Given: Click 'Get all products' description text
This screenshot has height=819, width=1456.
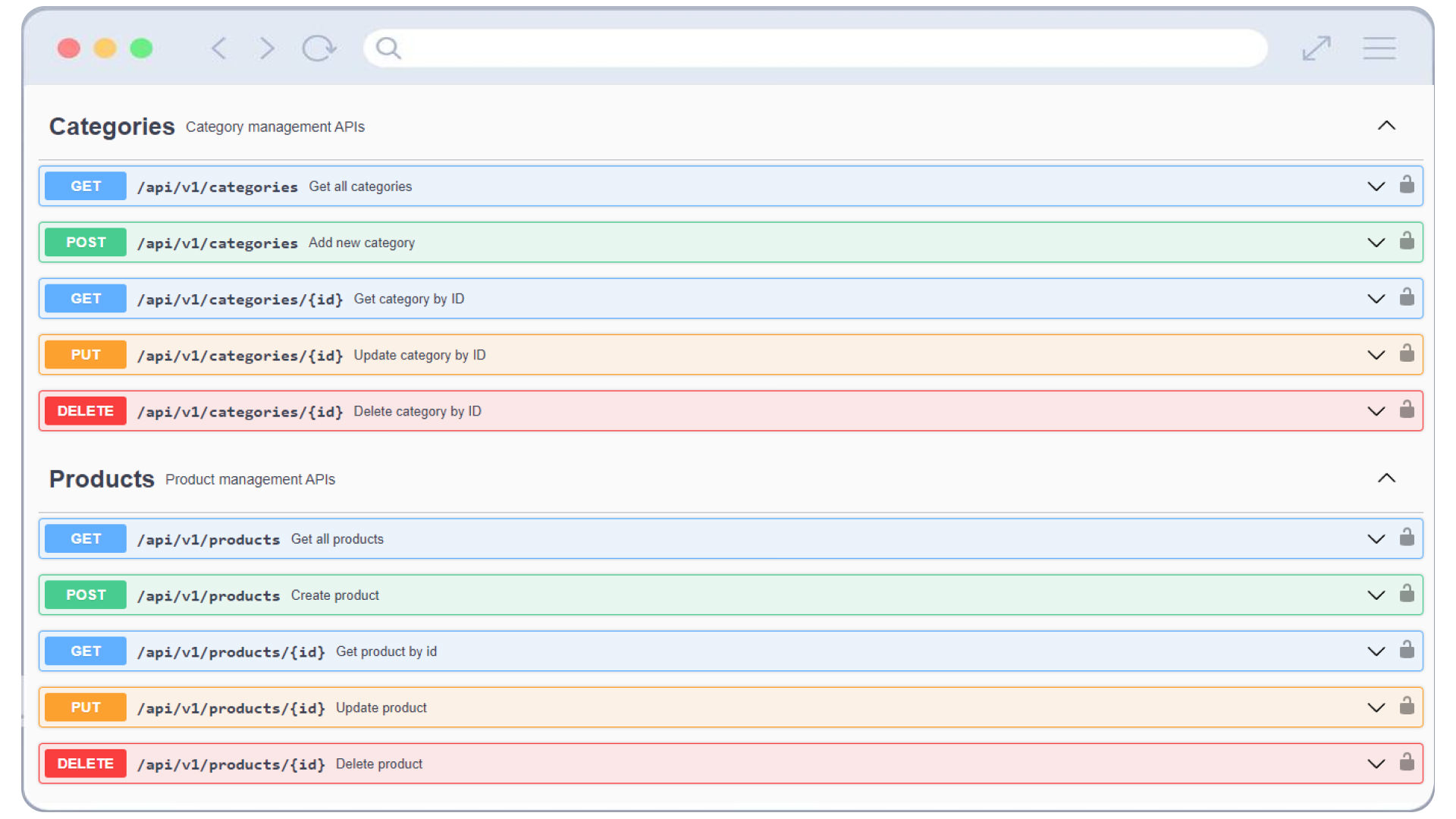Looking at the screenshot, I should point(337,539).
